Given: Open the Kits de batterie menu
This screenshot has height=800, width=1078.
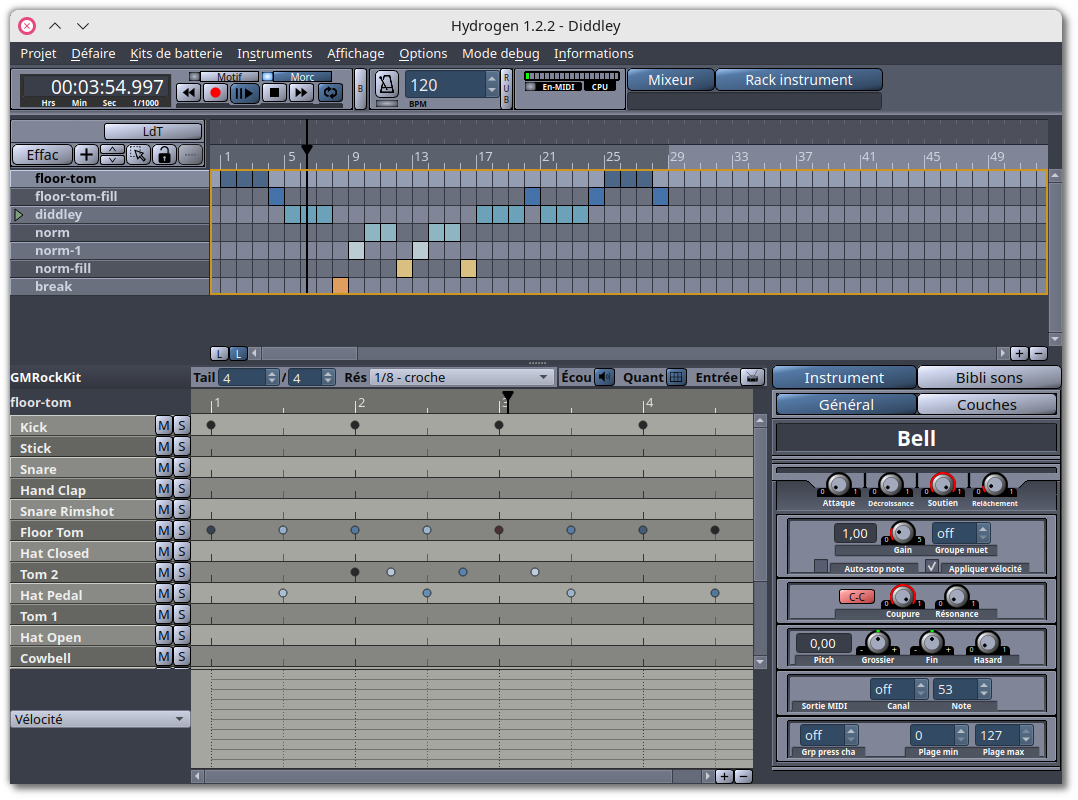Looking at the screenshot, I should [176, 54].
